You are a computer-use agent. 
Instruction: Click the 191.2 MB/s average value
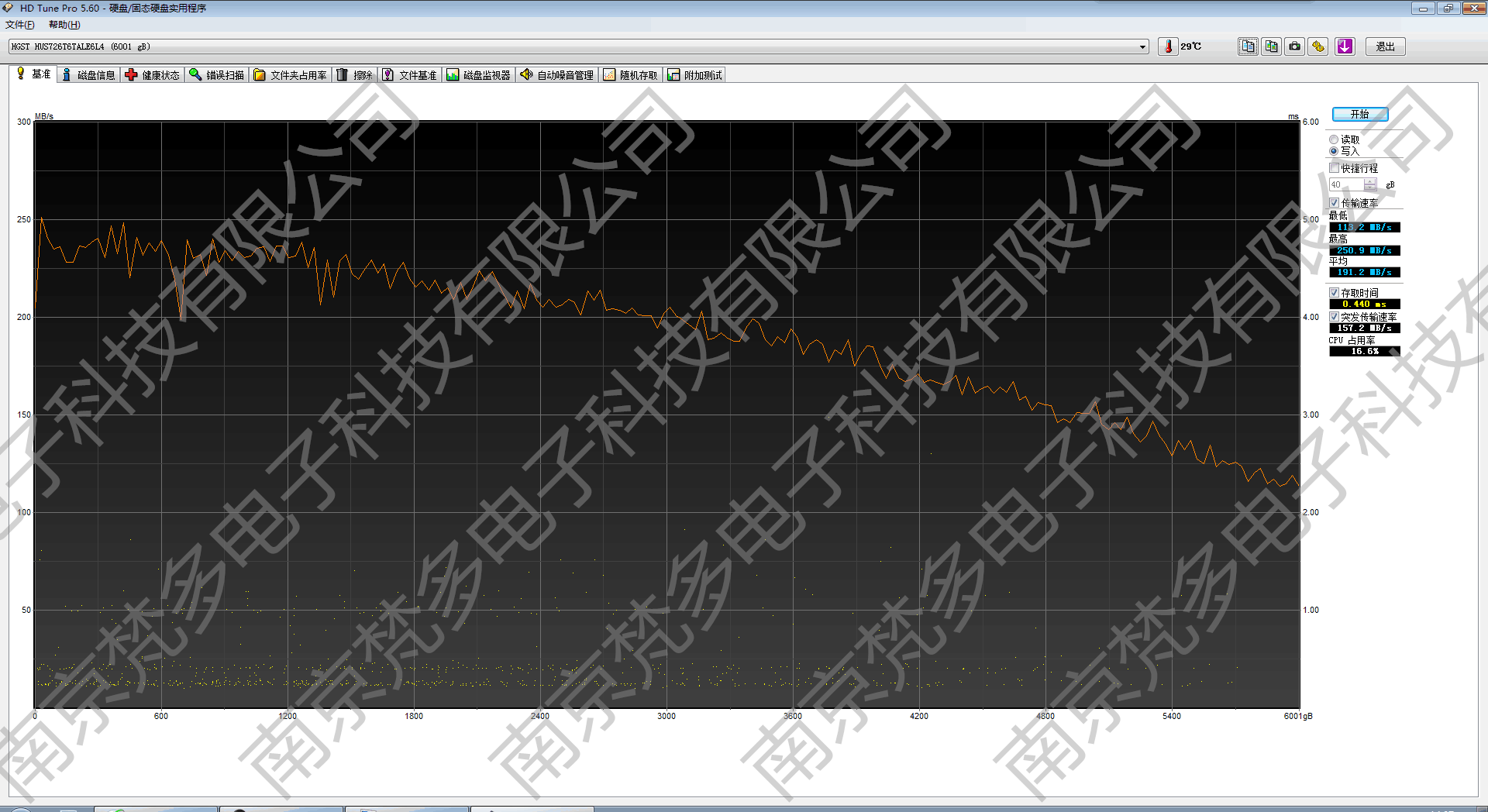pyautogui.click(x=1365, y=272)
